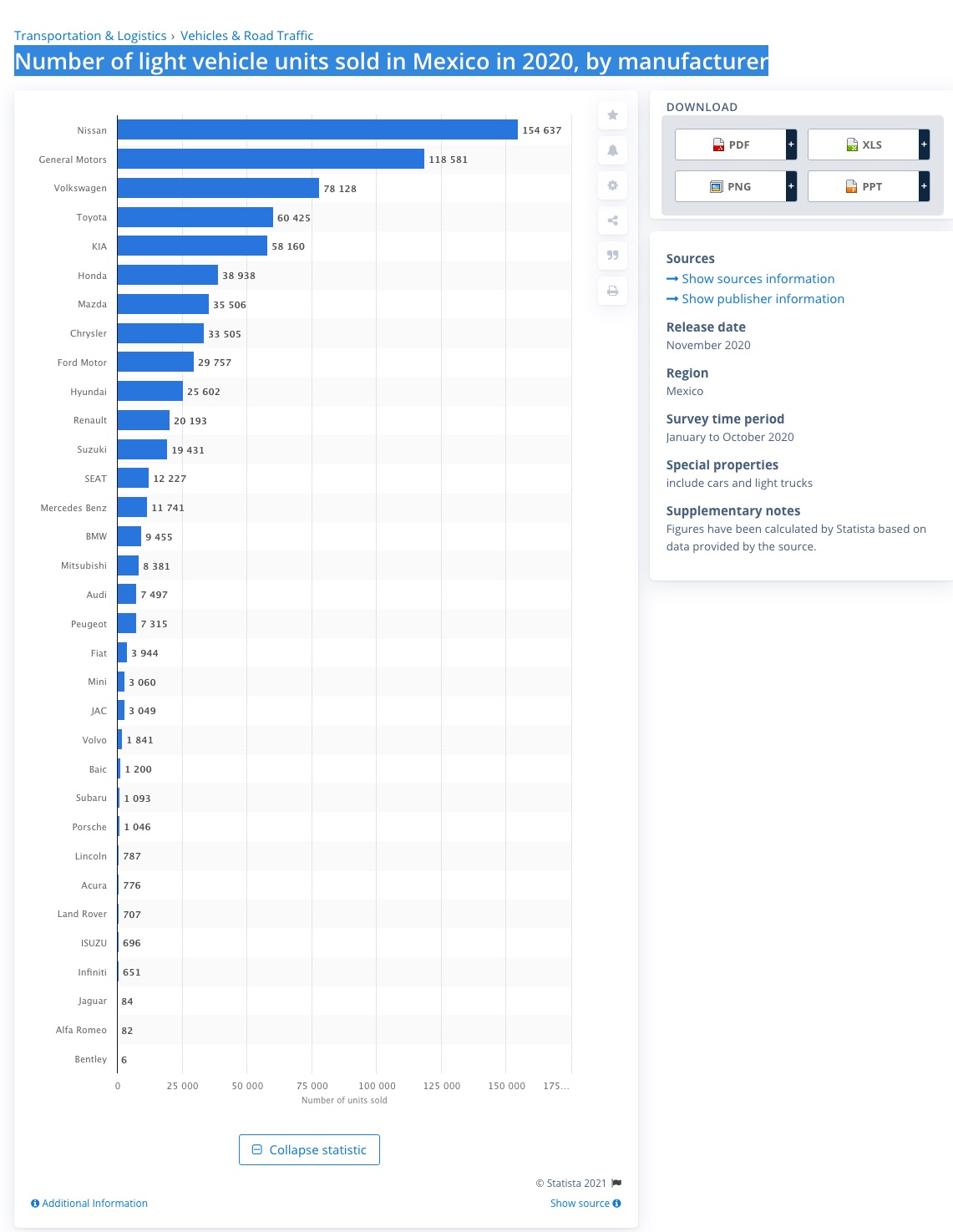Click the Nissan bar in chart

pyautogui.click(x=317, y=129)
